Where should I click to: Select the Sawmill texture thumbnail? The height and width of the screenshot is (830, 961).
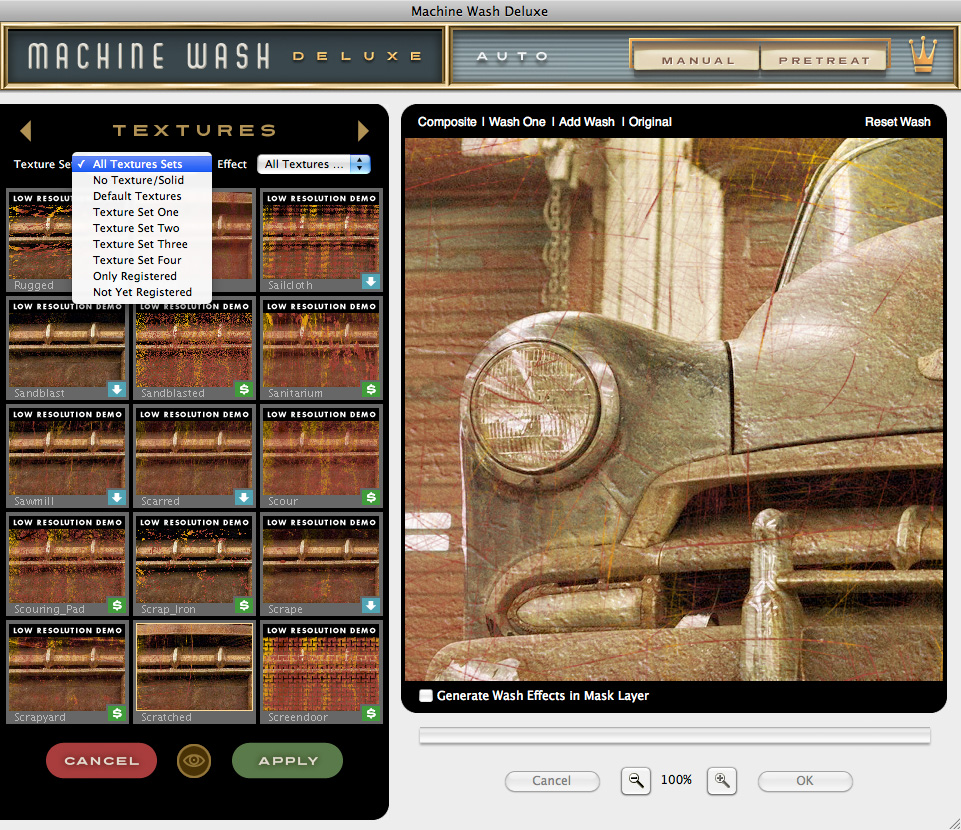[x=67, y=456]
